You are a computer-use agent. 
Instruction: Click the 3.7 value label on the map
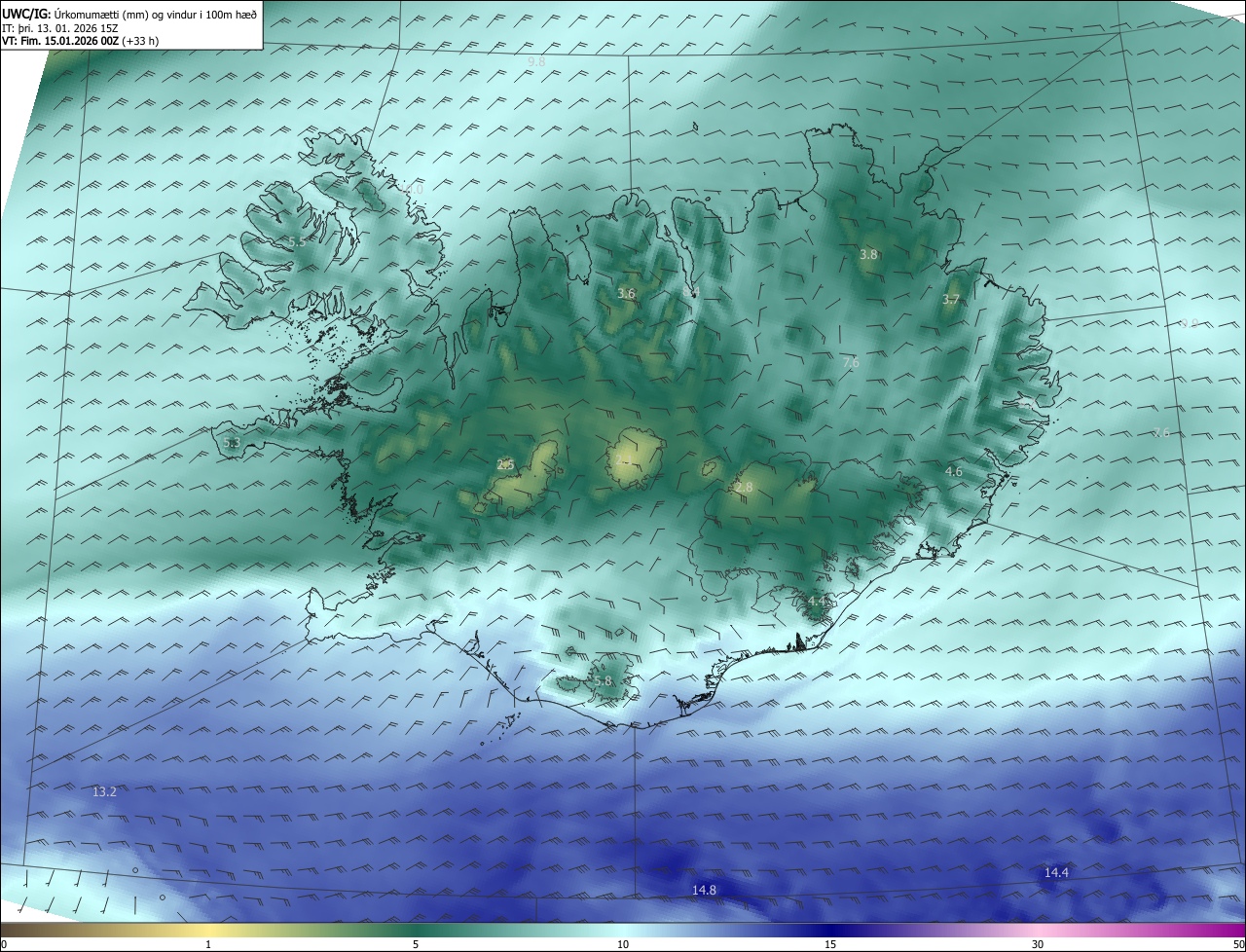[951, 300]
